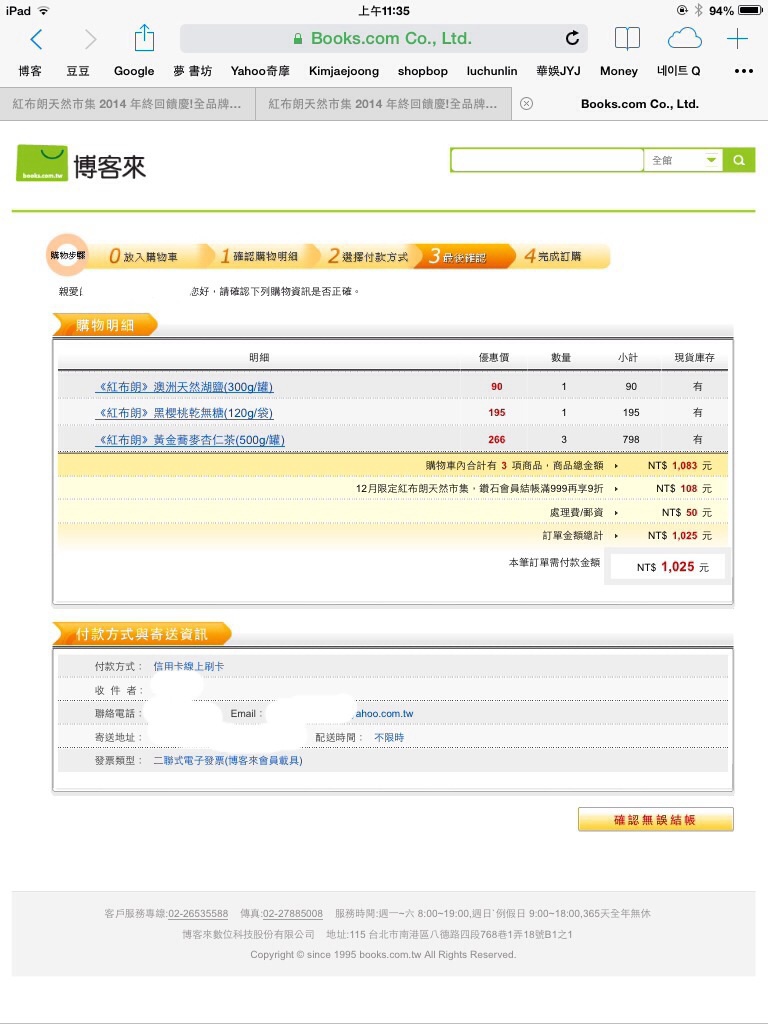Screen dimensions: 768x1024
Task: Click the 現貨庫存 column header
Action: (695, 357)
